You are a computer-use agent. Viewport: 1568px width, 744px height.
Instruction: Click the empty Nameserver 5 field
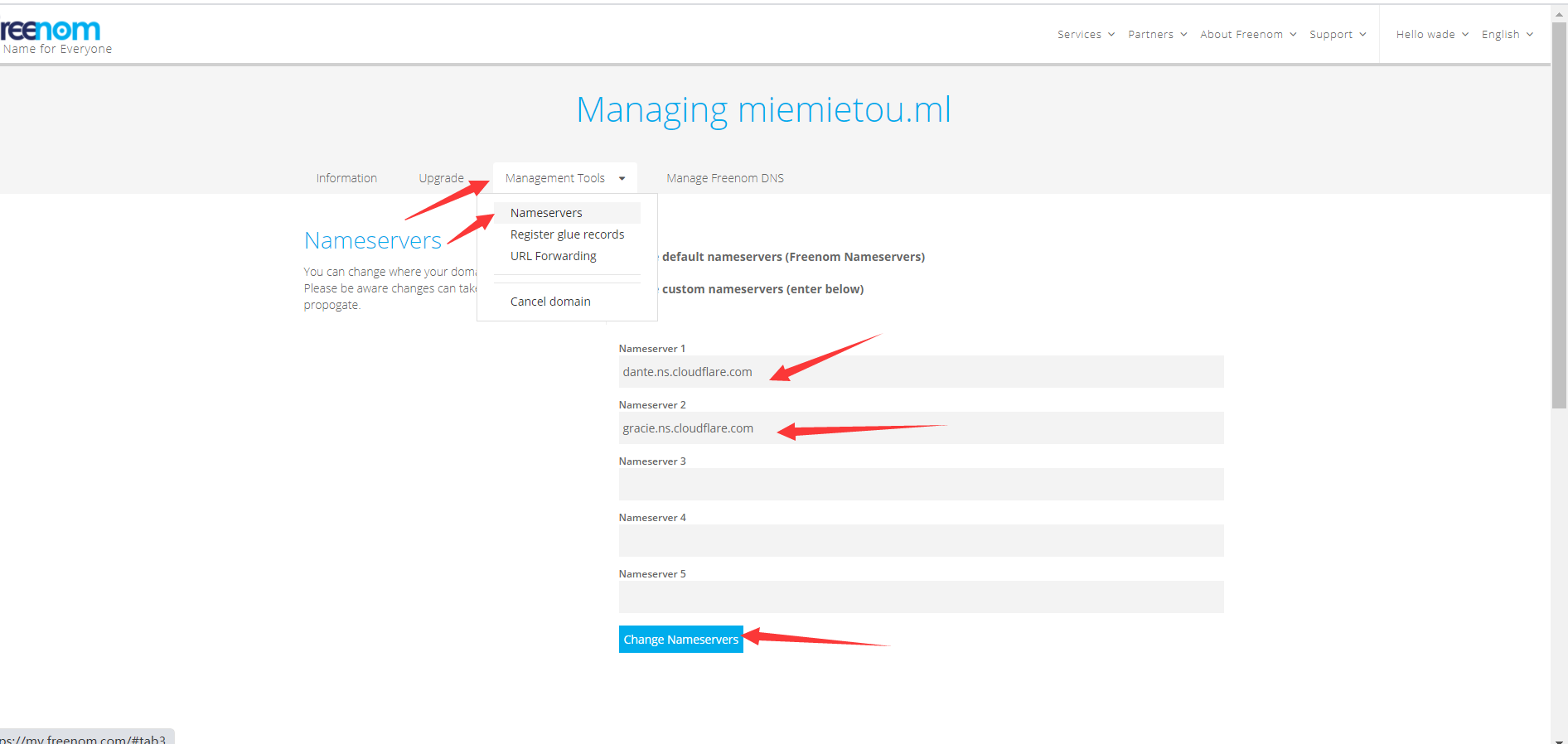[x=921, y=597]
